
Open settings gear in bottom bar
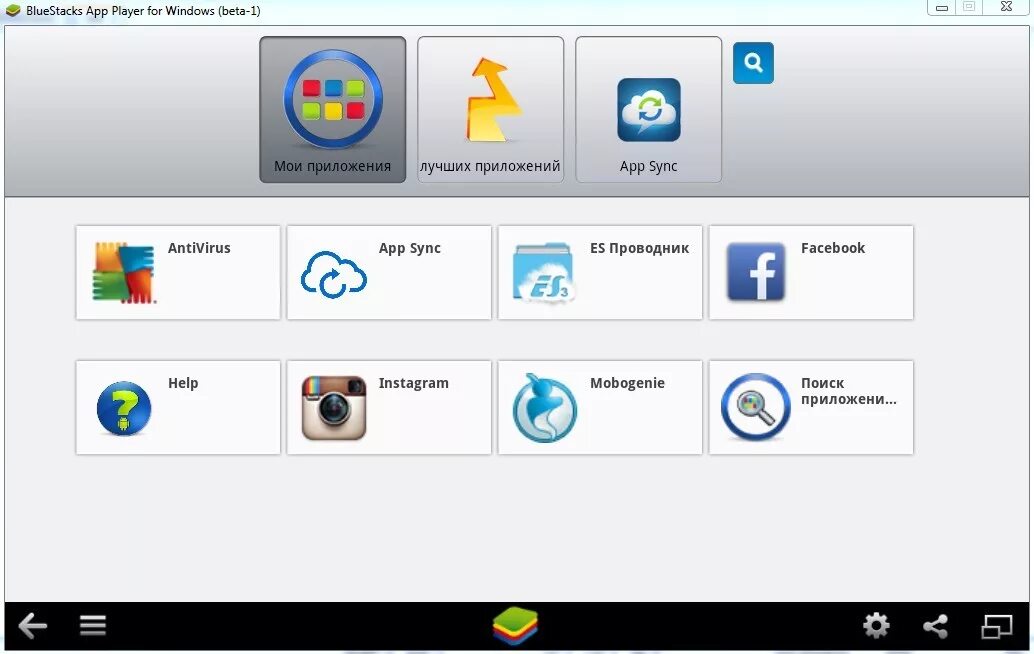pyautogui.click(x=876, y=625)
